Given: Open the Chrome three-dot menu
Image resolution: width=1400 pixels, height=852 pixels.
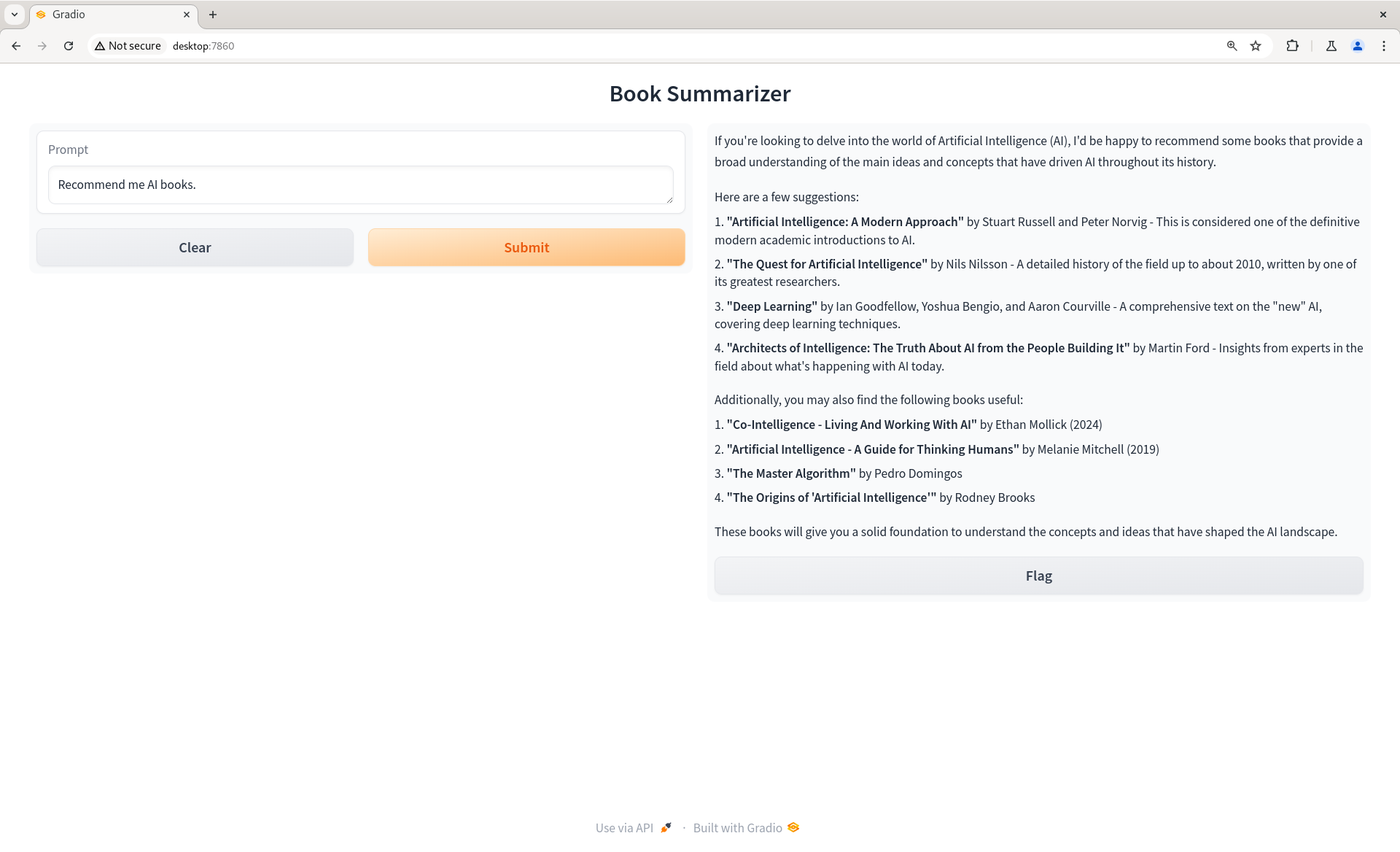Looking at the screenshot, I should click(1384, 46).
